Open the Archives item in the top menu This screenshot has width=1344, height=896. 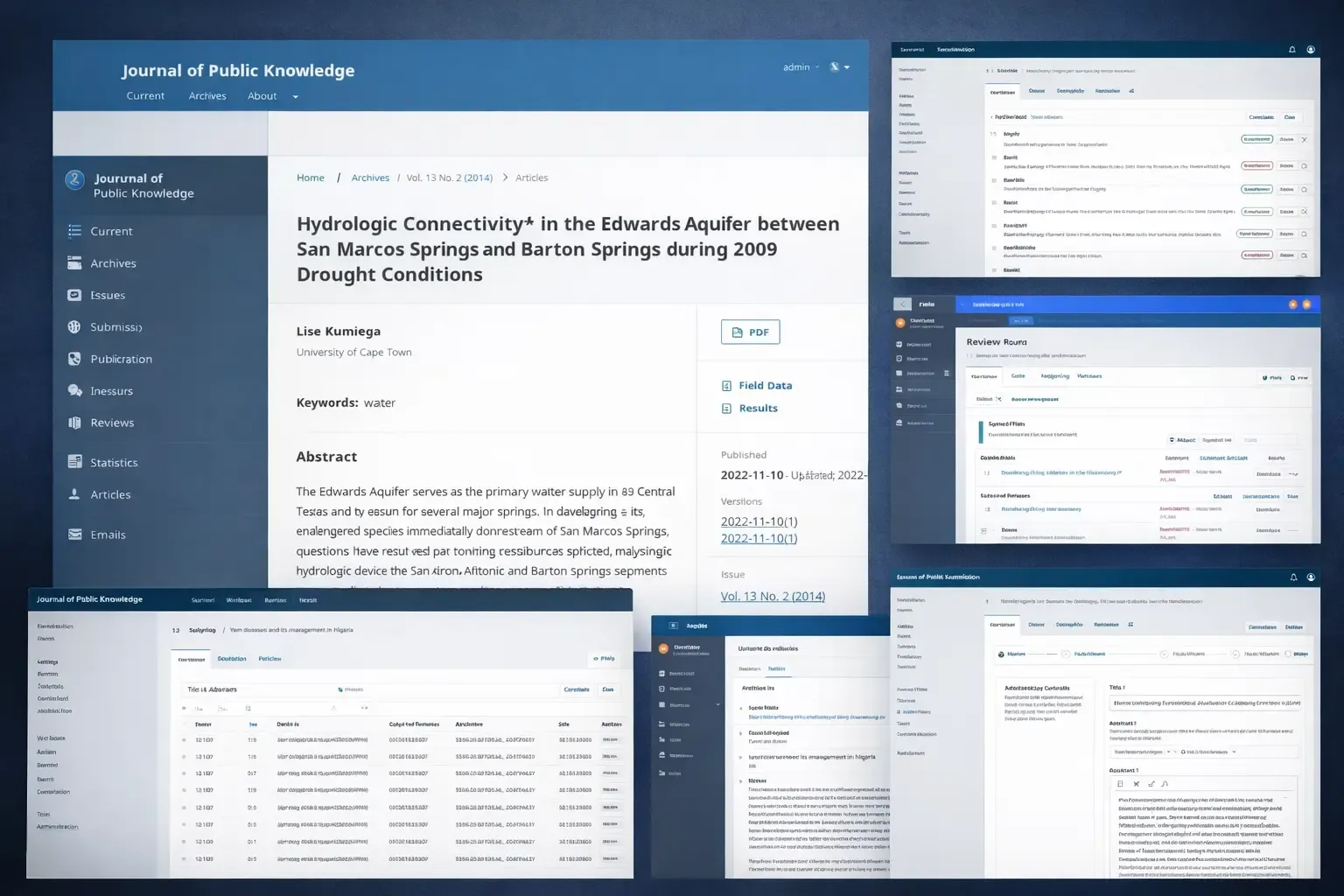click(x=207, y=96)
